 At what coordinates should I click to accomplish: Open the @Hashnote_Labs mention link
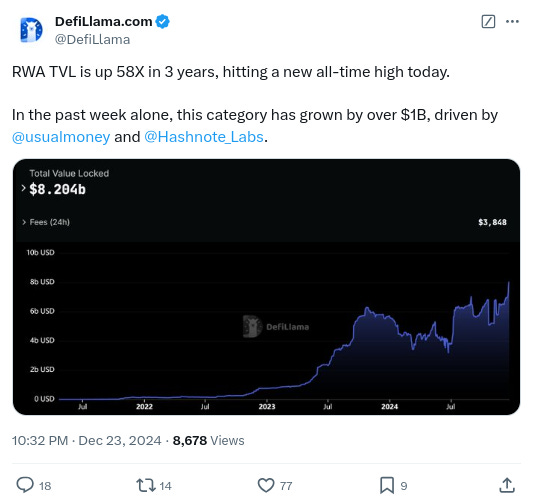click(204, 137)
